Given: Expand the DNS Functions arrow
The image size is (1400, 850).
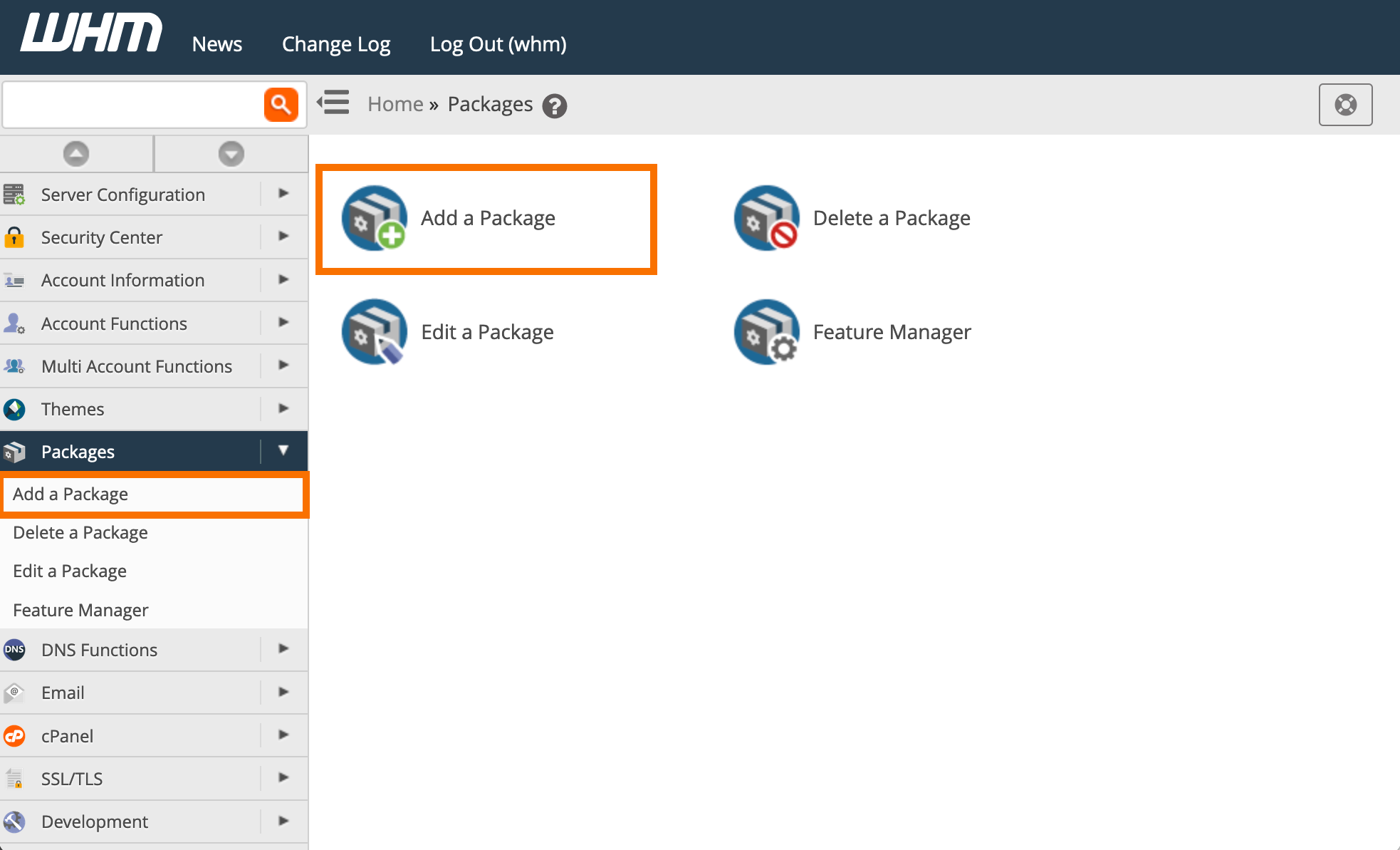Looking at the screenshot, I should tap(283, 648).
